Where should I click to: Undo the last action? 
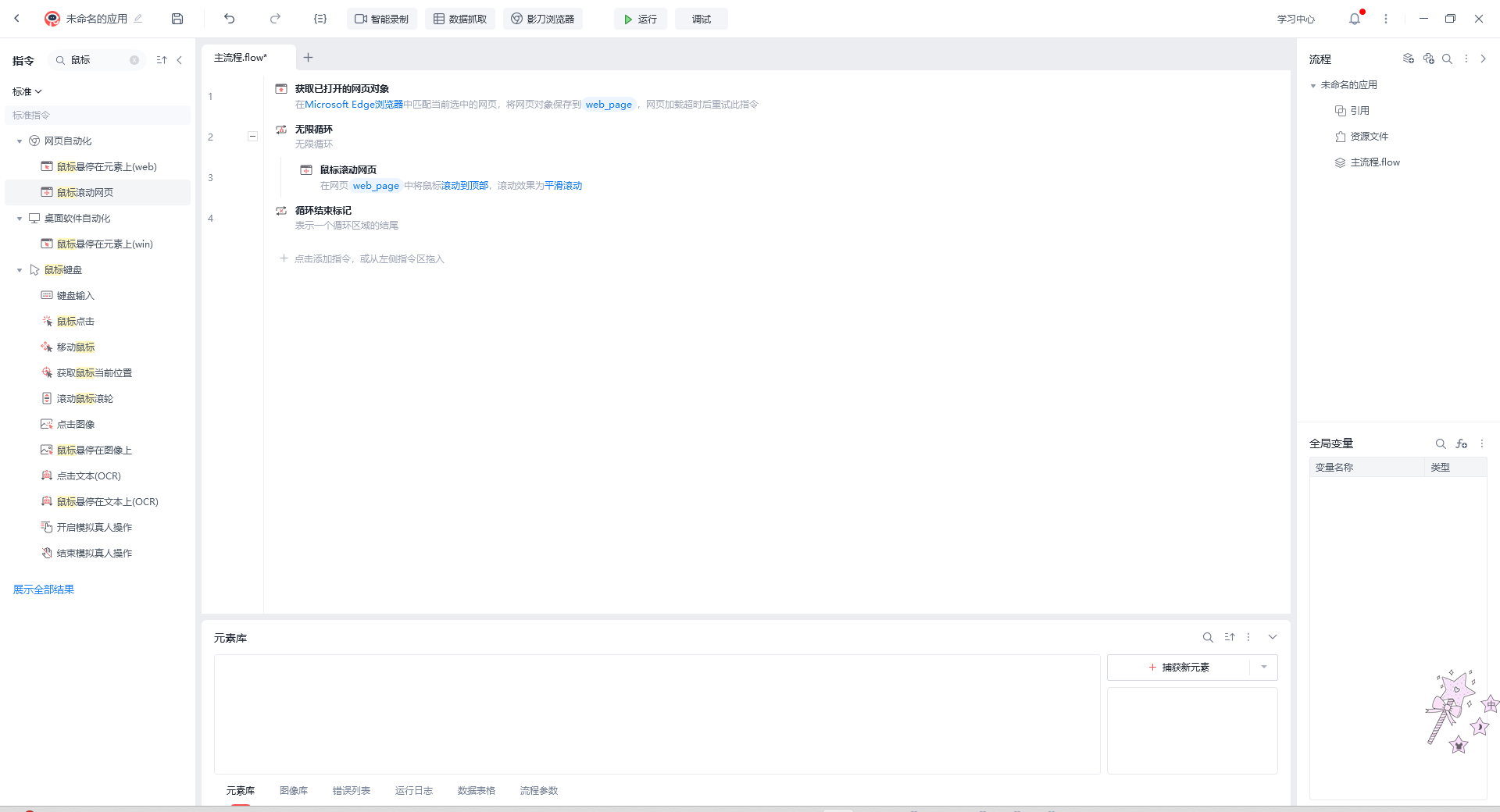click(x=229, y=19)
